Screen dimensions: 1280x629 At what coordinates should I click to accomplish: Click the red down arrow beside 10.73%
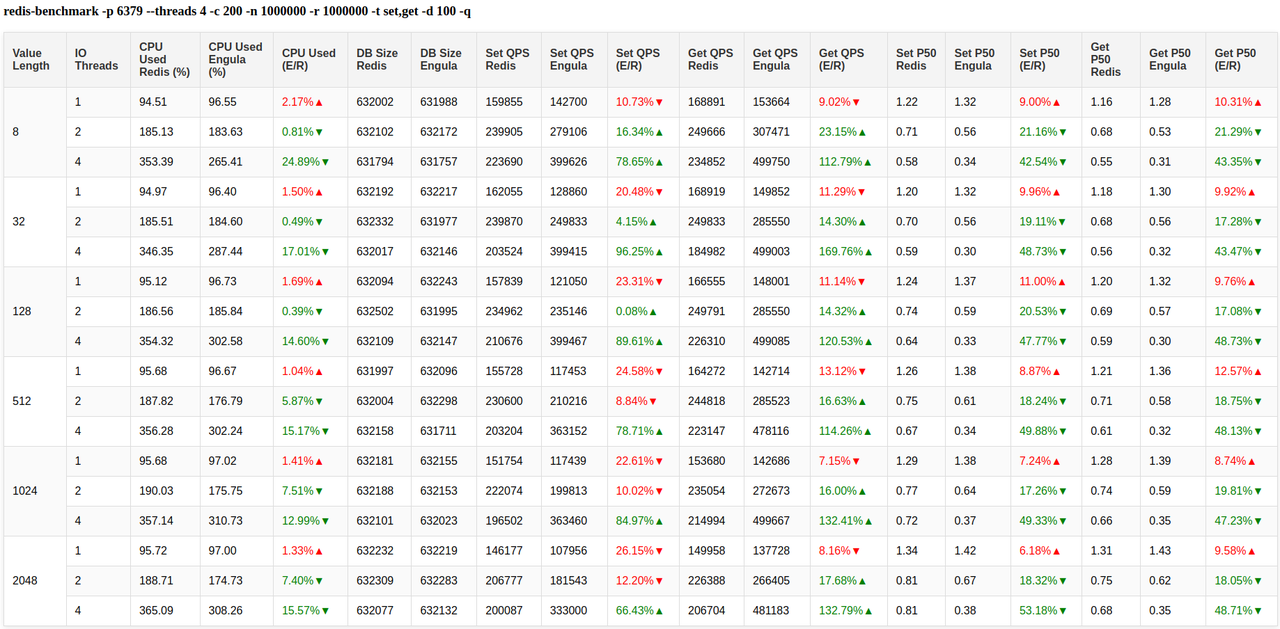pyautogui.click(x=659, y=102)
